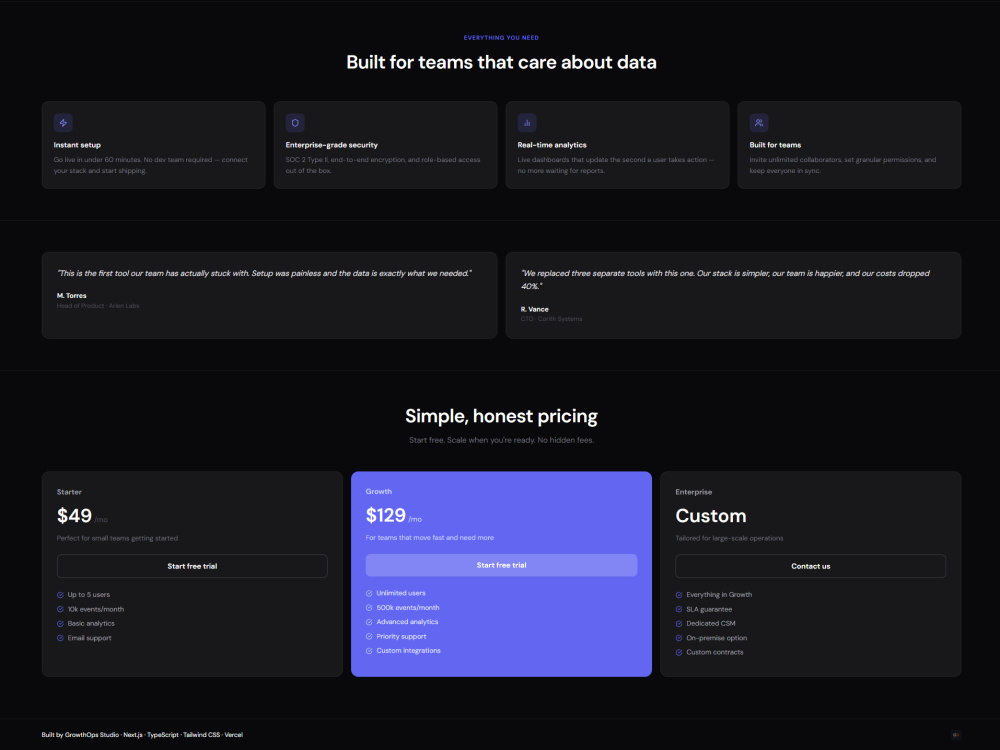Select the Enterprise-grade security card title
Image resolution: width=1000 pixels, height=750 pixels.
point(332,145)
